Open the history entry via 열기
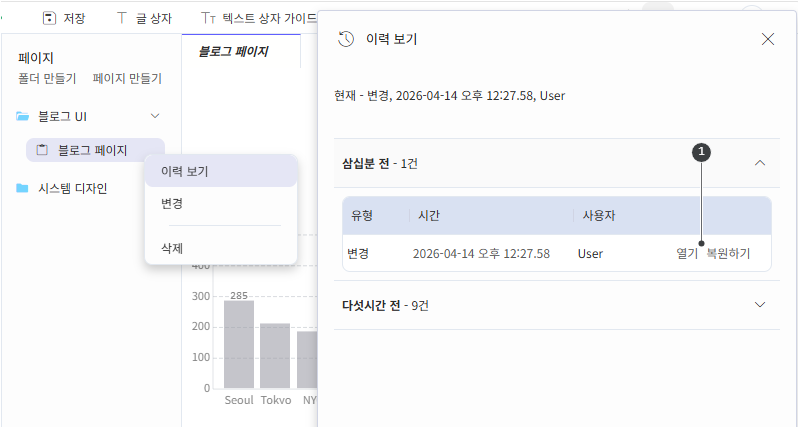The height and width of the screenshot is (428, 799). point(686,254)
